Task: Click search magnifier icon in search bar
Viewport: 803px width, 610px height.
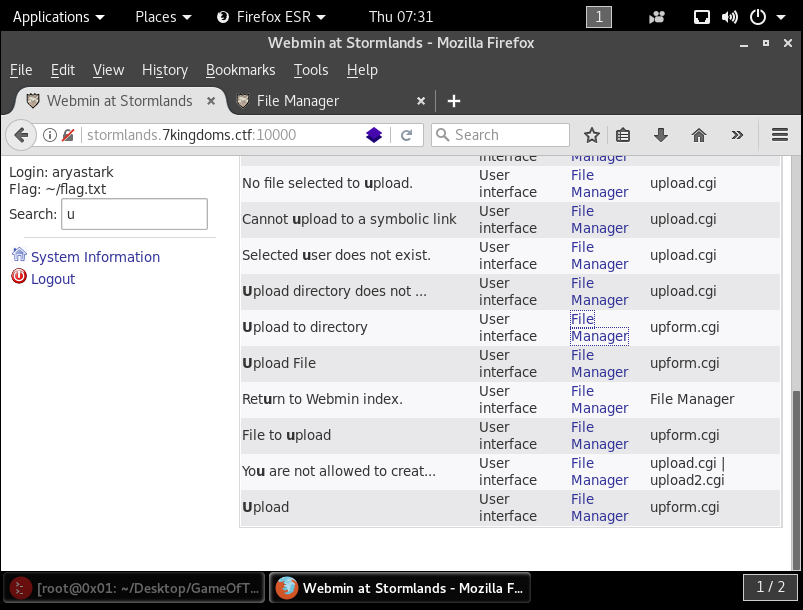Action: (x=442, y=135)
